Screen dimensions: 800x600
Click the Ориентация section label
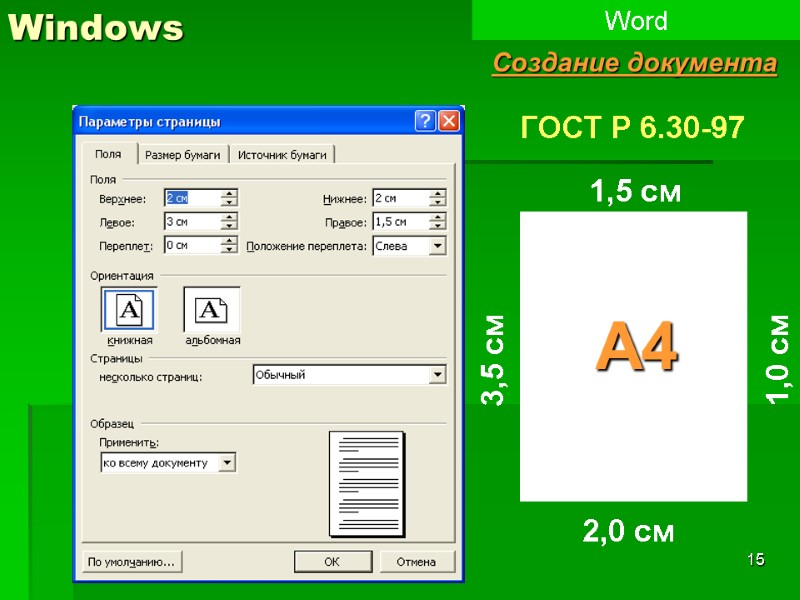(121, 276)
